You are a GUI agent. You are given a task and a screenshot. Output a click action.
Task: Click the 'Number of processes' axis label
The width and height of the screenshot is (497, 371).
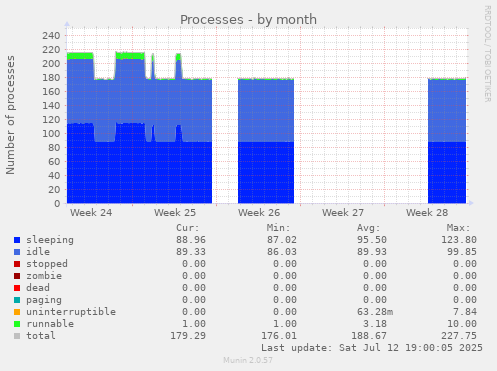point(10,115)
